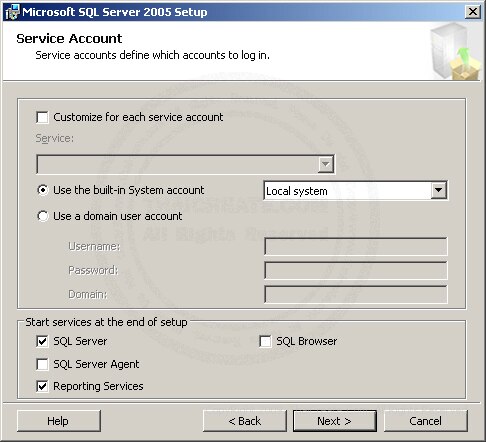Check the SQL Browser checkbox
This screenshot has height=442, width=486.
(x=265, y=341)
